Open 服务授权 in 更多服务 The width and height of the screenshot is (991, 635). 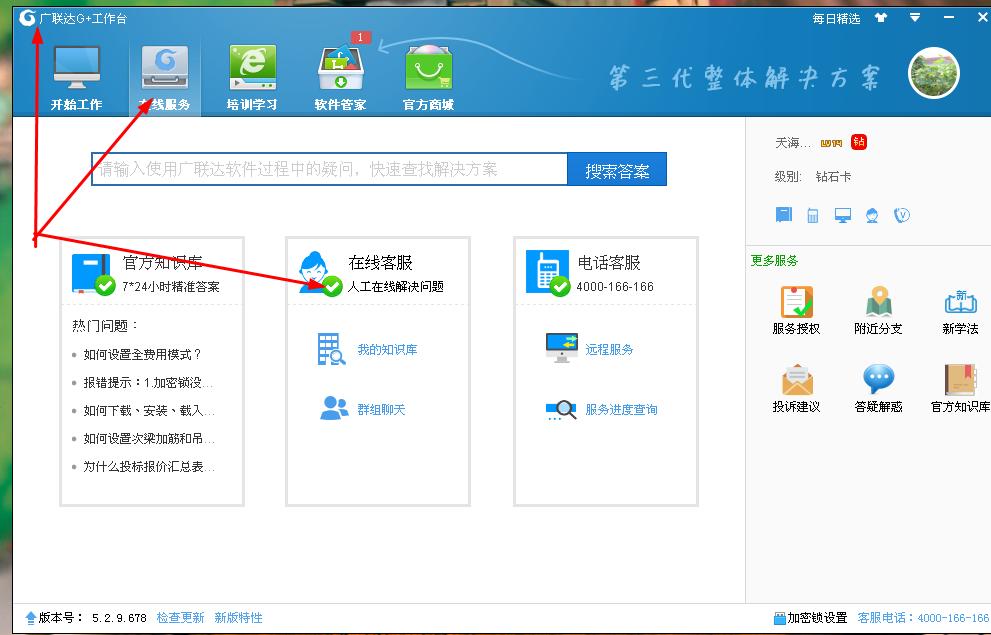[796, 310]
